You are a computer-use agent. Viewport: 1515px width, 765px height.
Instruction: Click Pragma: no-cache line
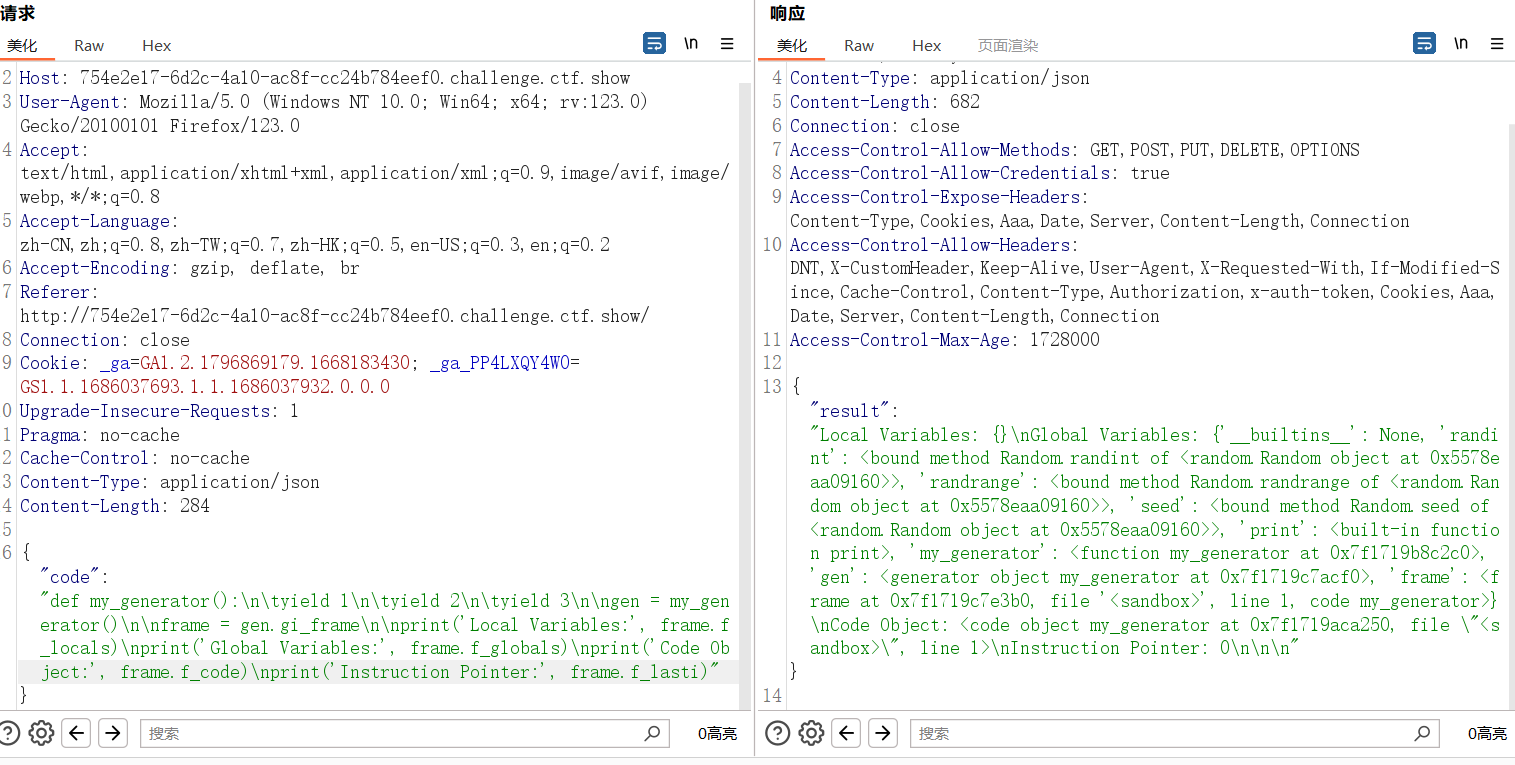click(100, 435)
